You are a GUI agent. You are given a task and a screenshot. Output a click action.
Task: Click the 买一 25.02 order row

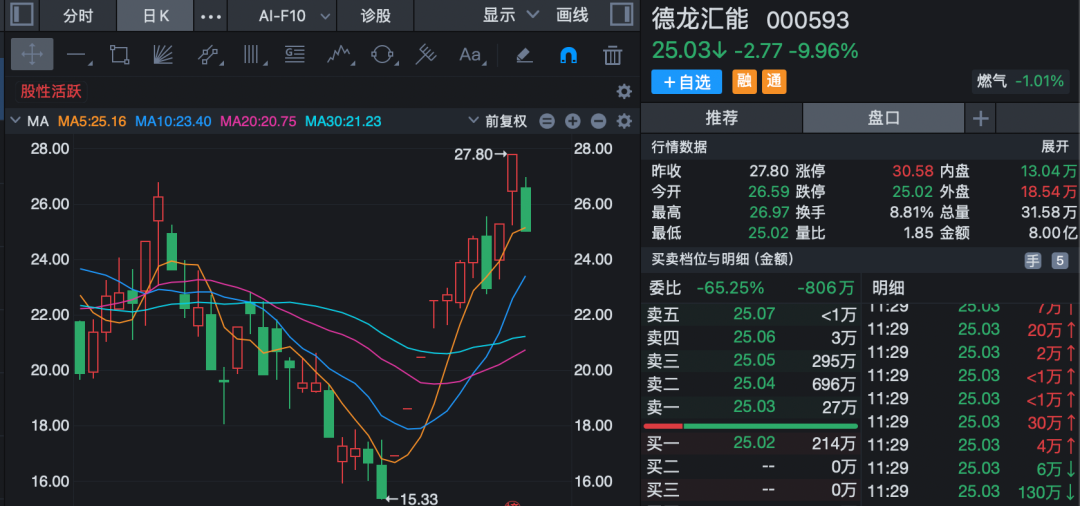751,443
